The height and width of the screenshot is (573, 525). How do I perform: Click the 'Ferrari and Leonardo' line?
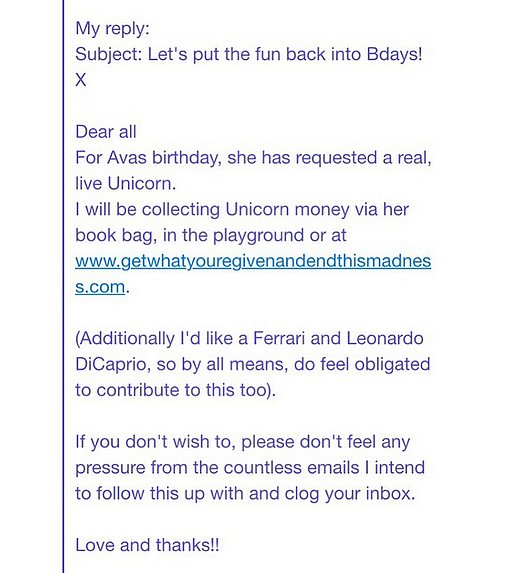coord(249,338)
